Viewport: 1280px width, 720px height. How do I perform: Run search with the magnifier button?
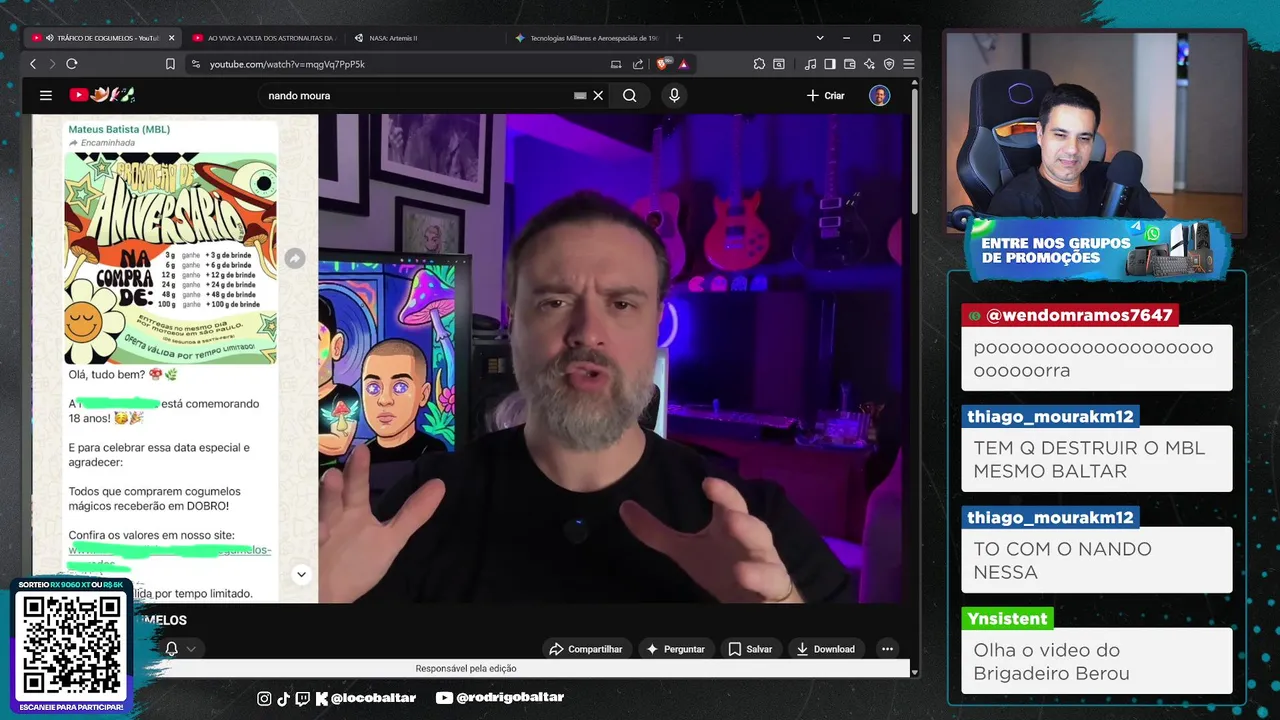tap(629, 95)
